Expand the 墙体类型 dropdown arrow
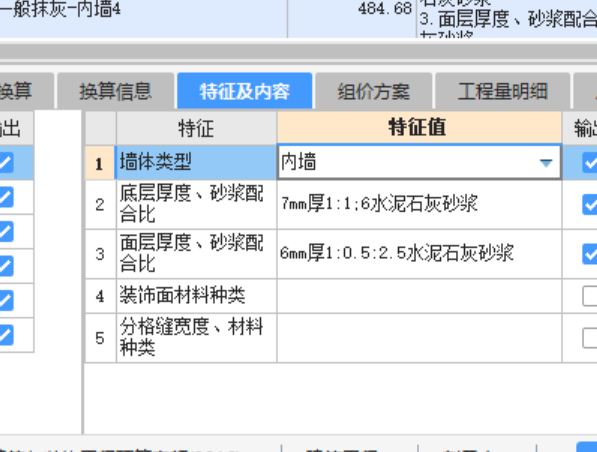 tap(546, 163)
